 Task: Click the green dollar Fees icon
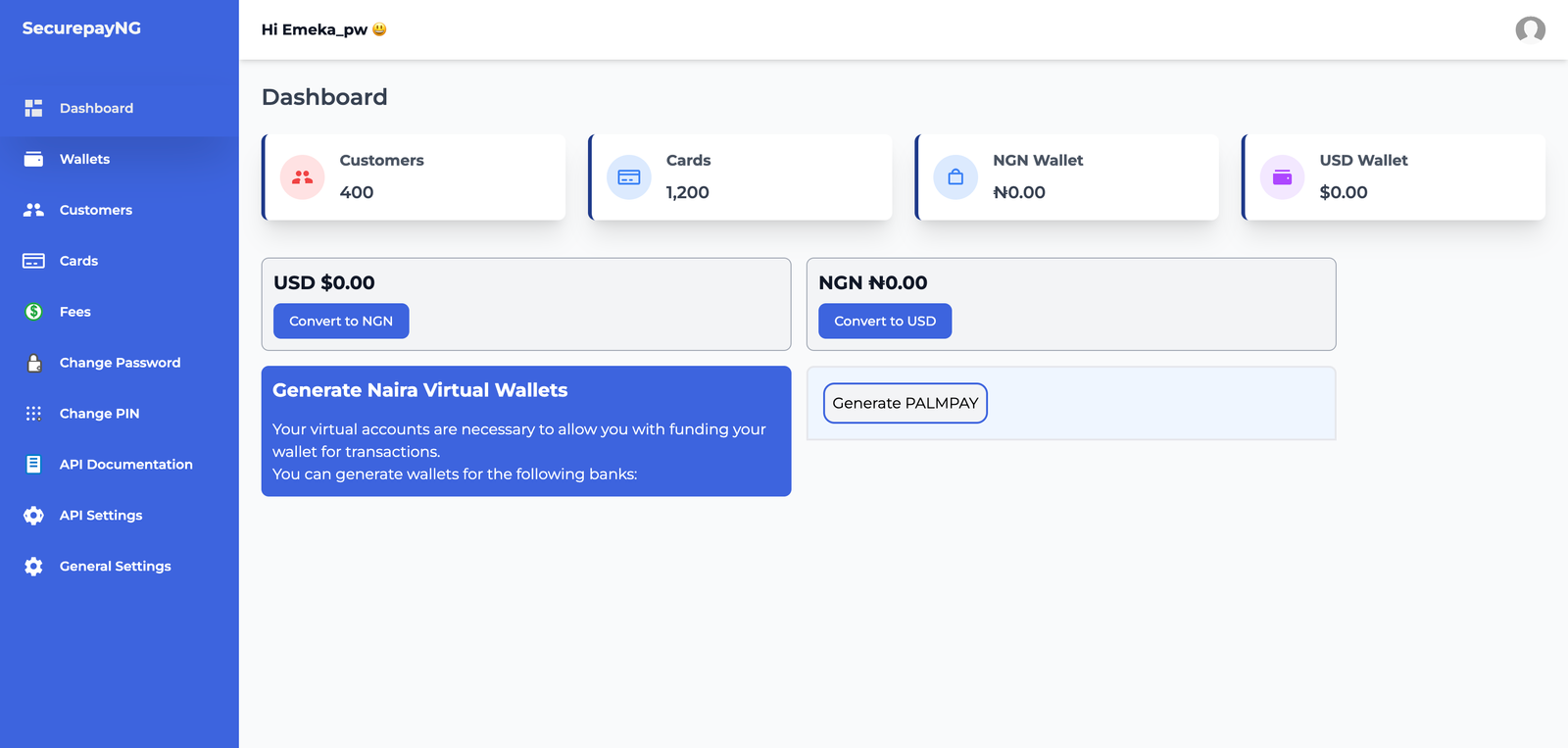[33, 312]
